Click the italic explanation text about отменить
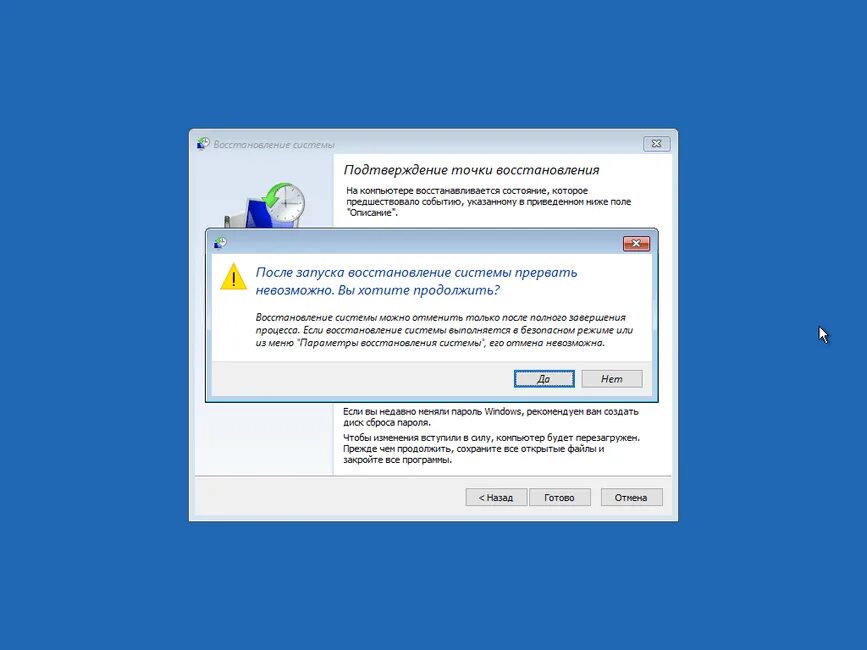The image size is (867, 650). (444, 330)
